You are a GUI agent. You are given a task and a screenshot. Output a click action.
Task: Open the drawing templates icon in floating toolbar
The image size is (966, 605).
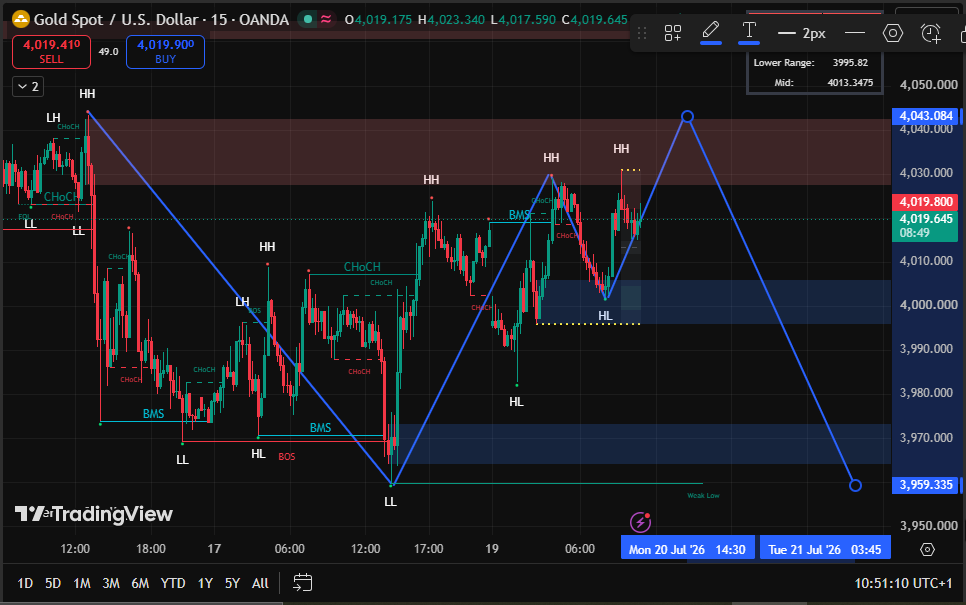point(673,33)
